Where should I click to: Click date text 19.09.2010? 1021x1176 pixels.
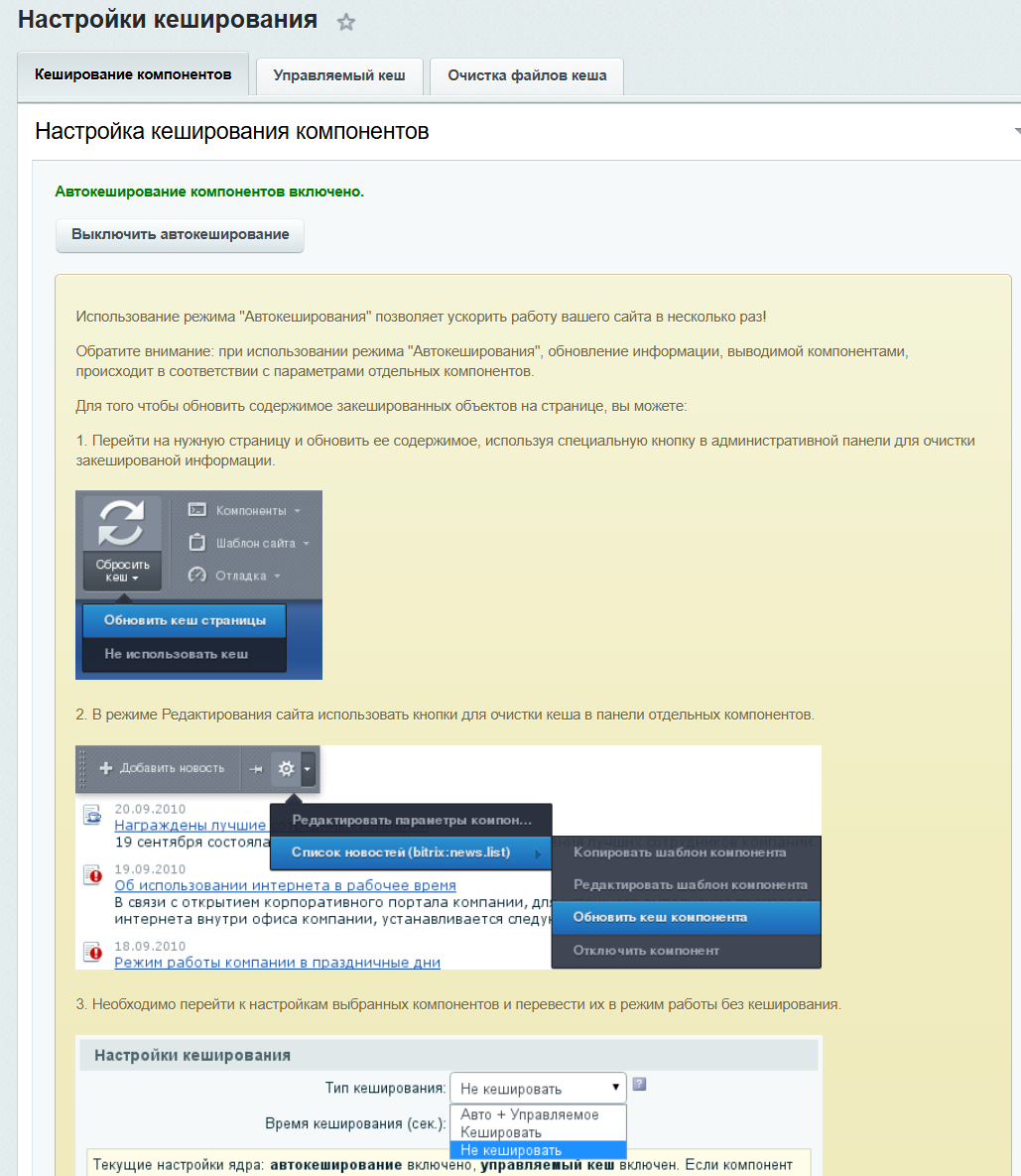tap(150, 869)
